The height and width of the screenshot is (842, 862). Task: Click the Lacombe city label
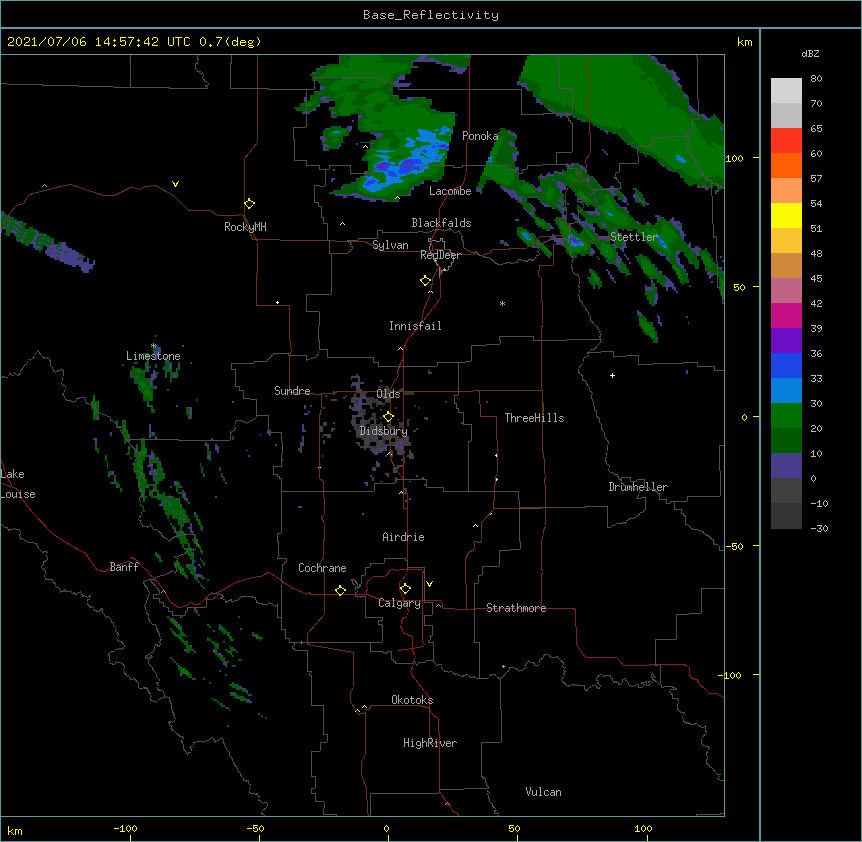[x=450, y=191]
